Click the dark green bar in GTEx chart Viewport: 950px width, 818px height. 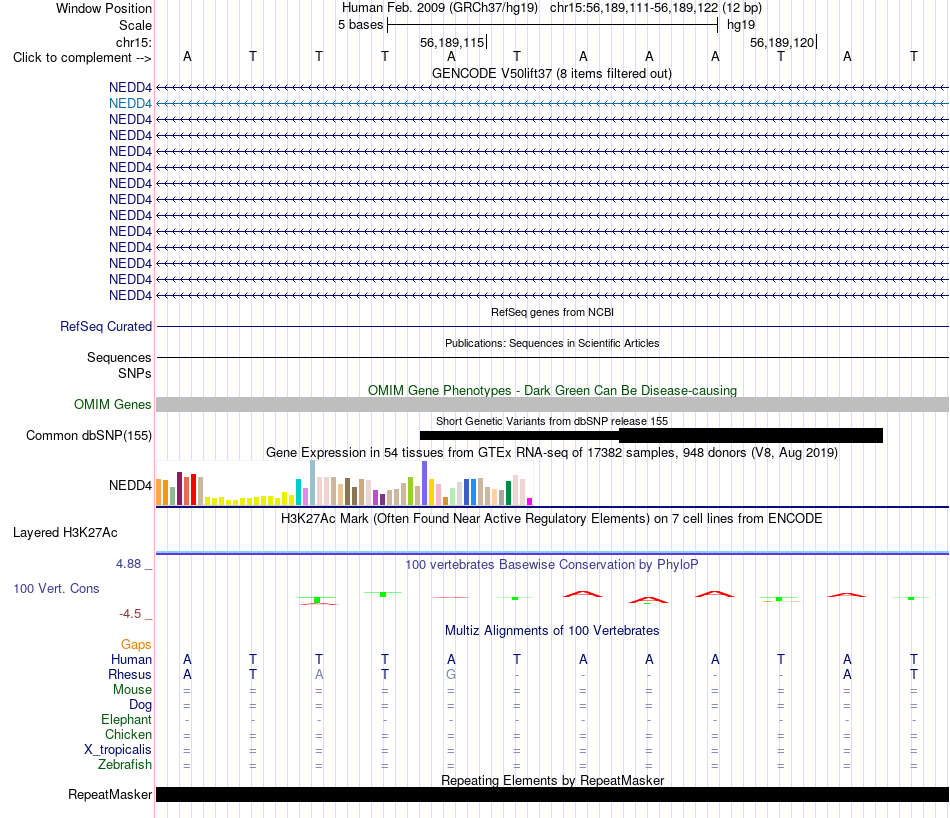pyautogui.click(x=508, y=493)
